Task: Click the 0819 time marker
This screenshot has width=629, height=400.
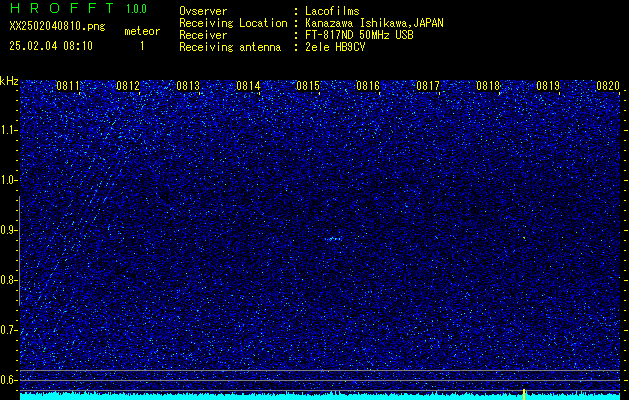Action: point(548,86)
